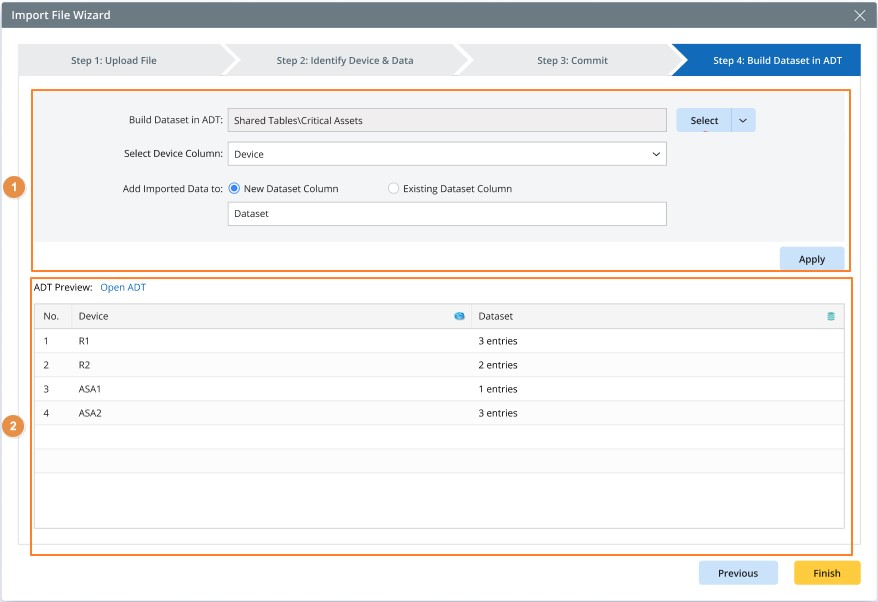Viewport: 878px width, 602px height.
Task: Click the device icon in Device column header
Action: click(459, 316)
